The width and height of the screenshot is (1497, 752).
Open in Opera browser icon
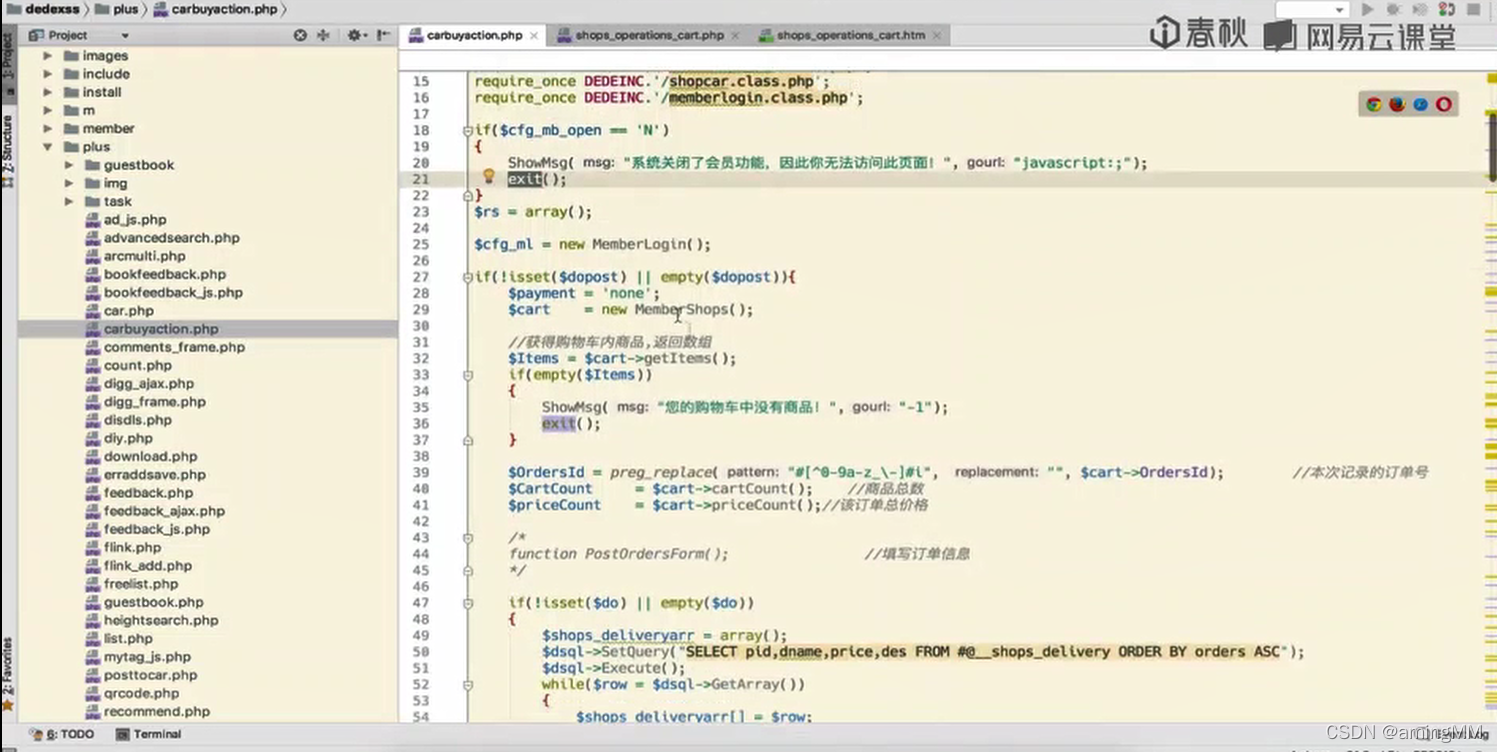pyautogui.click(x=1444, y=104)
